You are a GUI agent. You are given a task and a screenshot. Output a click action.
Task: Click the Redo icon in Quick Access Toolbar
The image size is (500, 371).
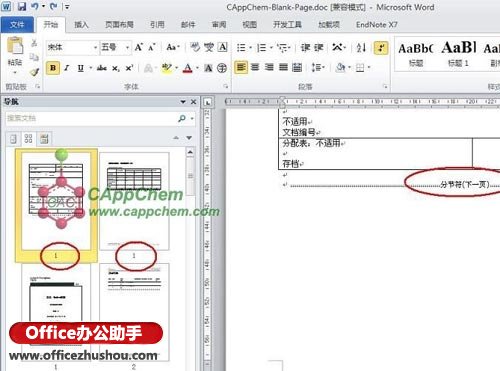[x=53, y=6]
